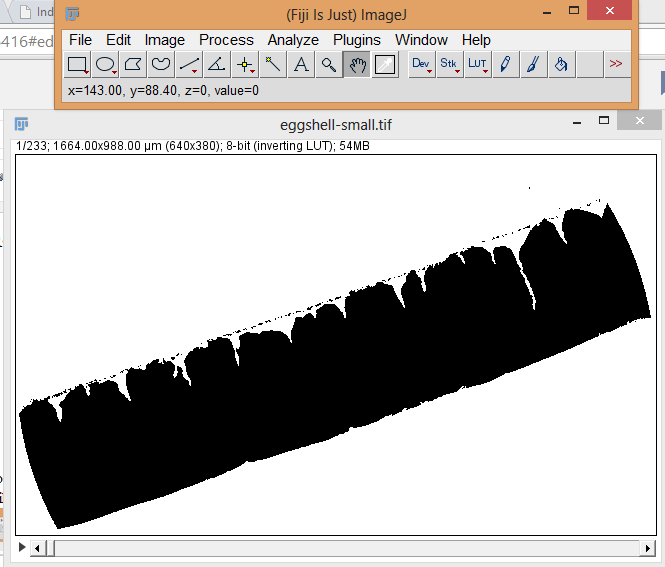This screenshot has width=665, height=567.
Task: Click the stack slice slider thumb
Action: pyautogui.click(x=50, y=548)
